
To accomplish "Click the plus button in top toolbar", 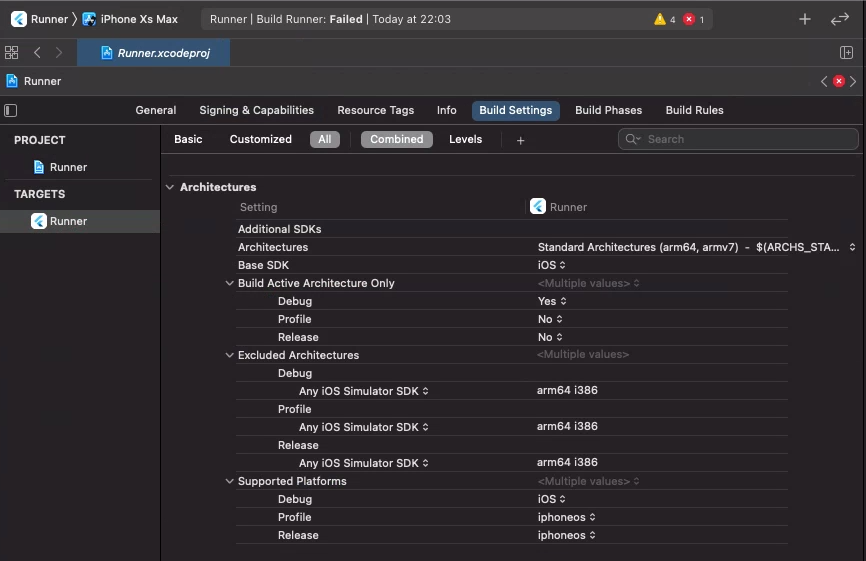I will pyautogui.click(x=805, y=19).
